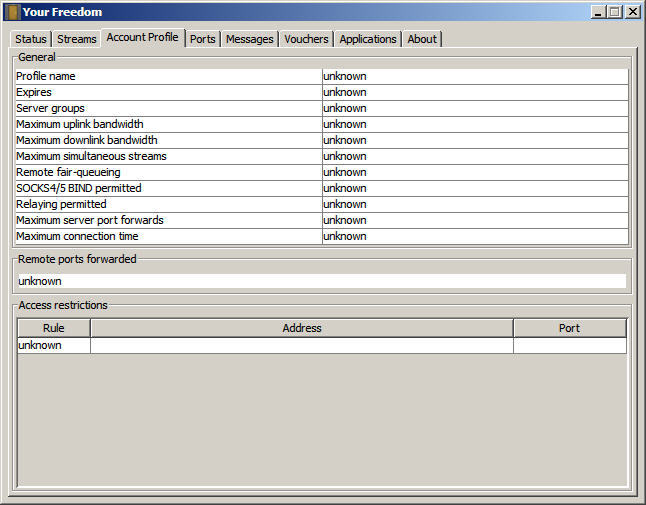Image resolution: width=646 pixels, height=505 pixels.
Task: Select the unknown rule row in Access restrictions
Action: tap(54, 345)
